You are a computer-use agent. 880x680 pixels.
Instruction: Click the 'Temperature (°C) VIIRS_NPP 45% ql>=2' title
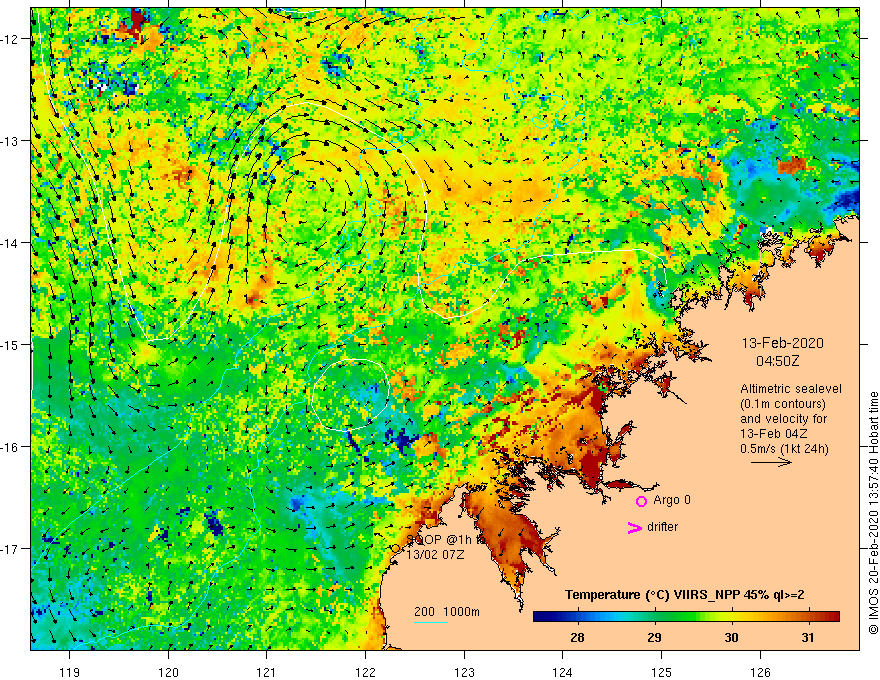pos(685,595)
